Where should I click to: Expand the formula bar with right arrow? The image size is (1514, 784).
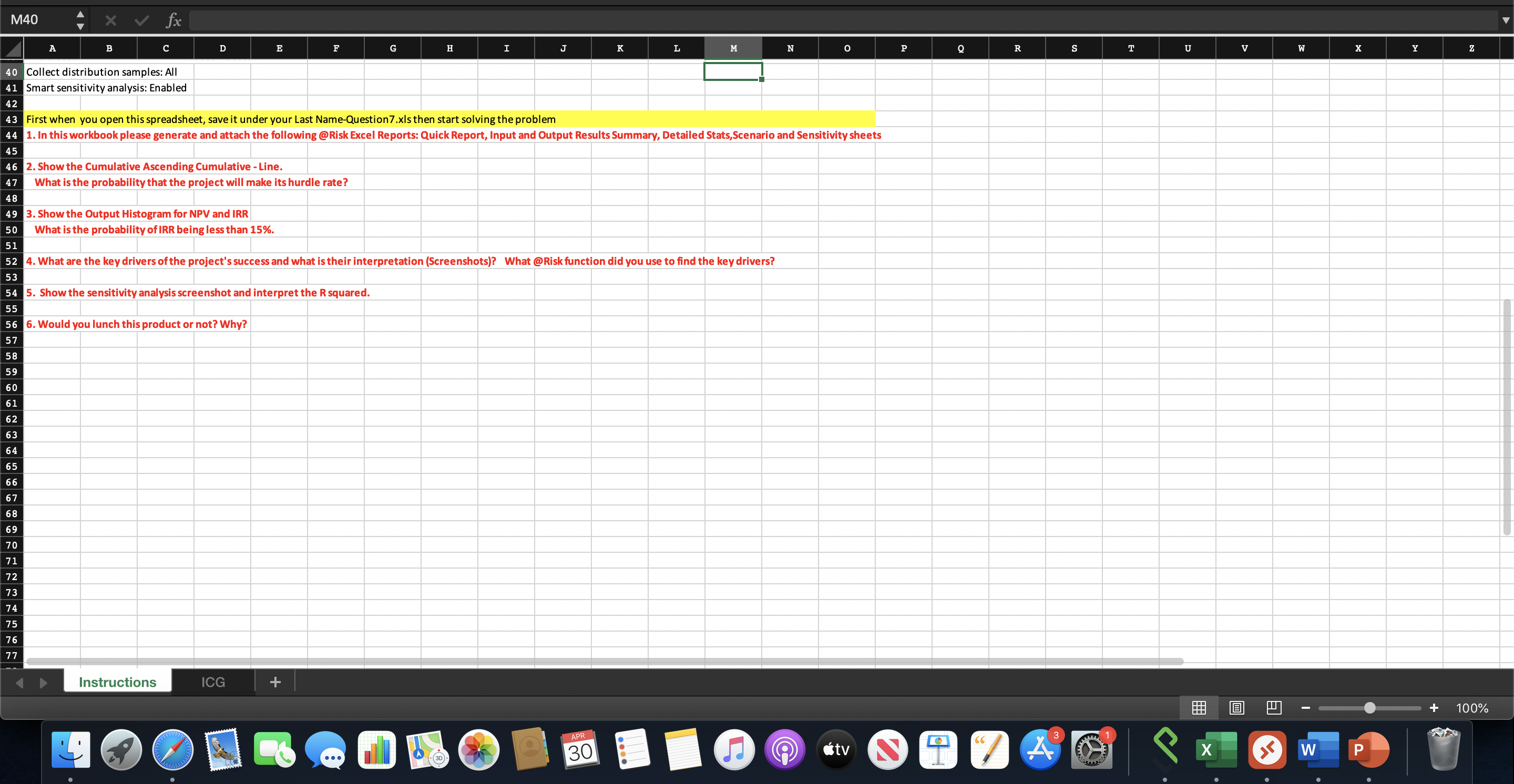pos(1505,20)
